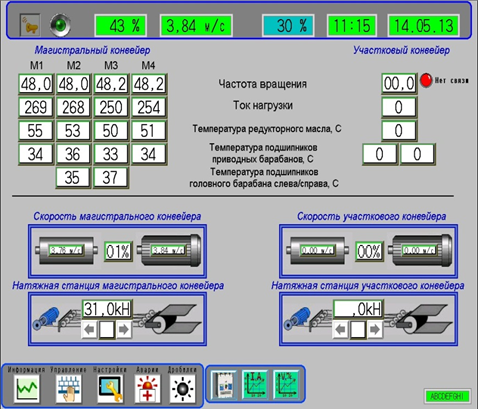Click the 11:15 time display
478x409 pixels.
pyautogui.click(x=352, y=26)
